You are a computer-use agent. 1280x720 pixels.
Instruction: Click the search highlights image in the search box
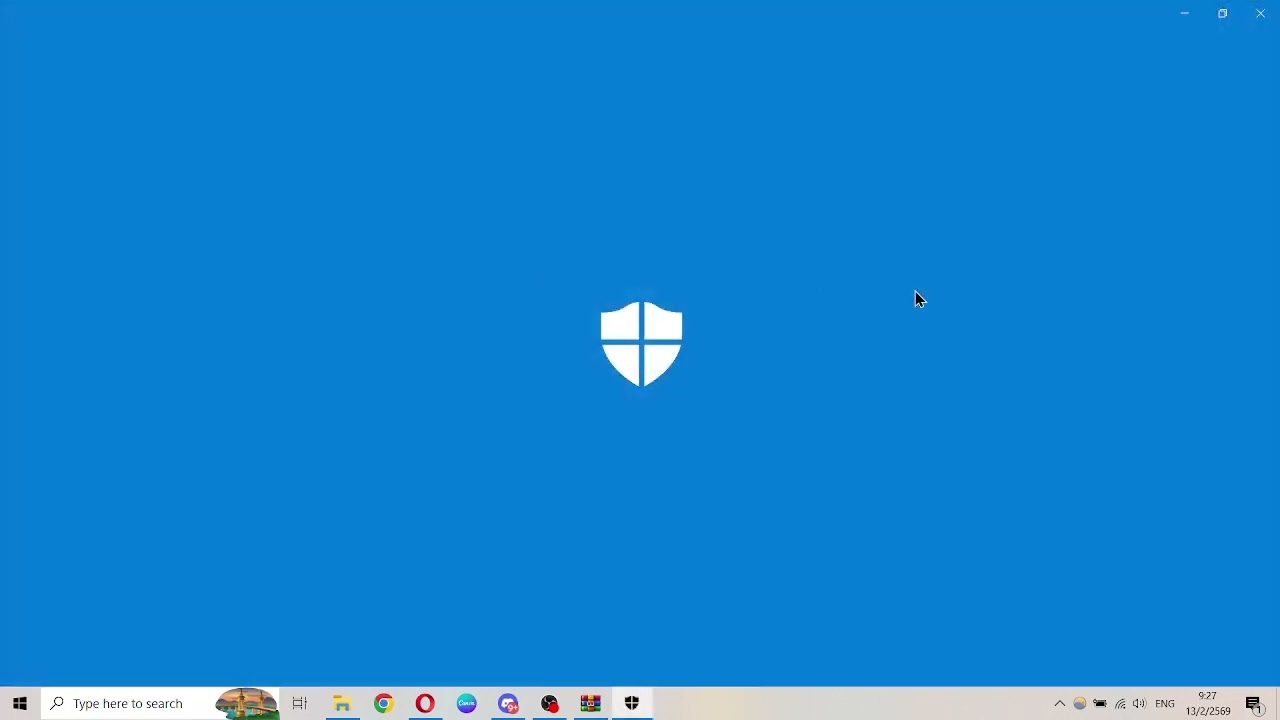pyautogui.click(x=246, y=703)
